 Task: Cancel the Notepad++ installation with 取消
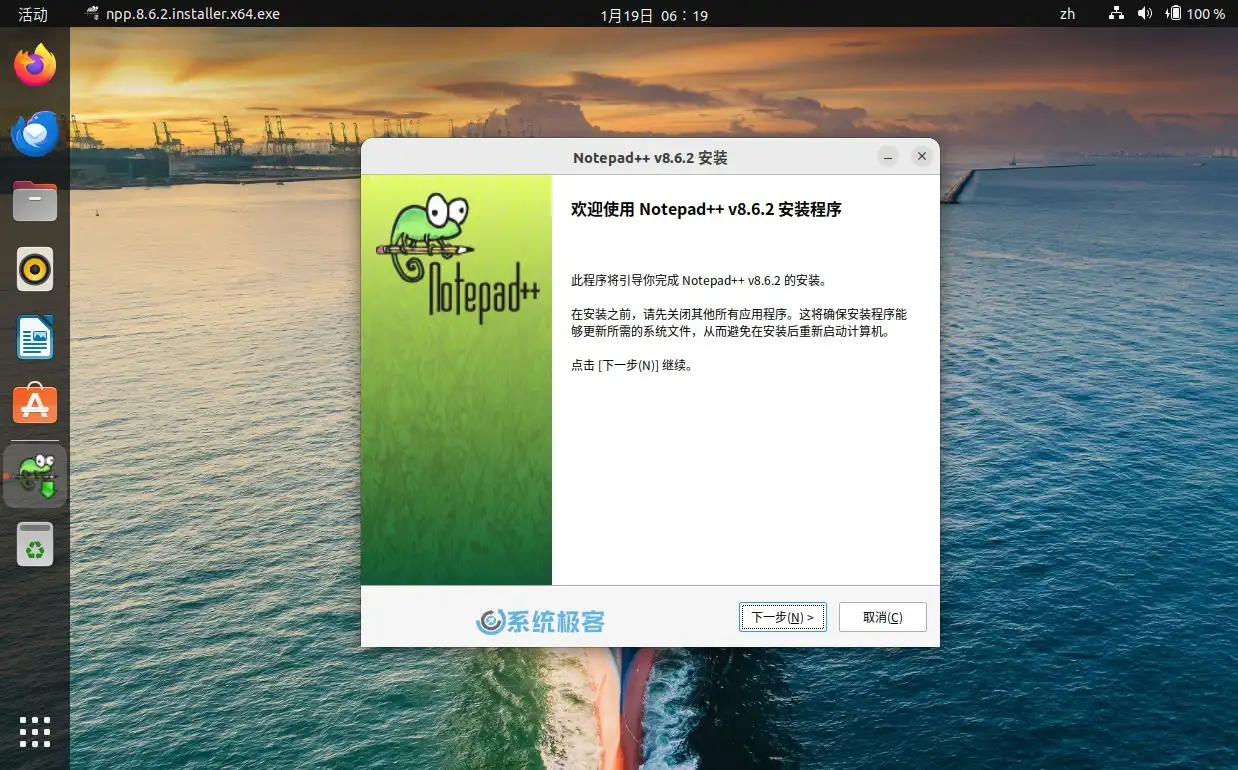coord(881,617)
